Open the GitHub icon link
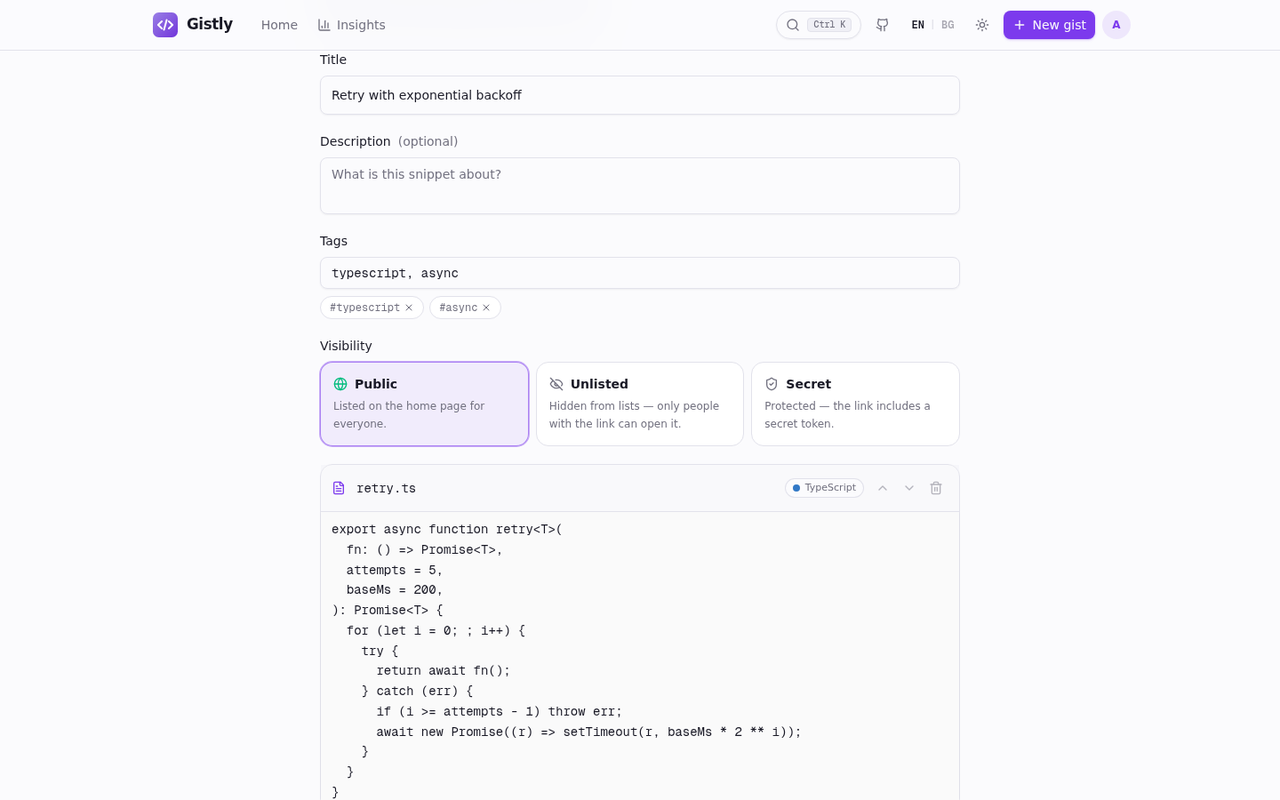Screen dimensions: 1280x800 tap(882, 25)
